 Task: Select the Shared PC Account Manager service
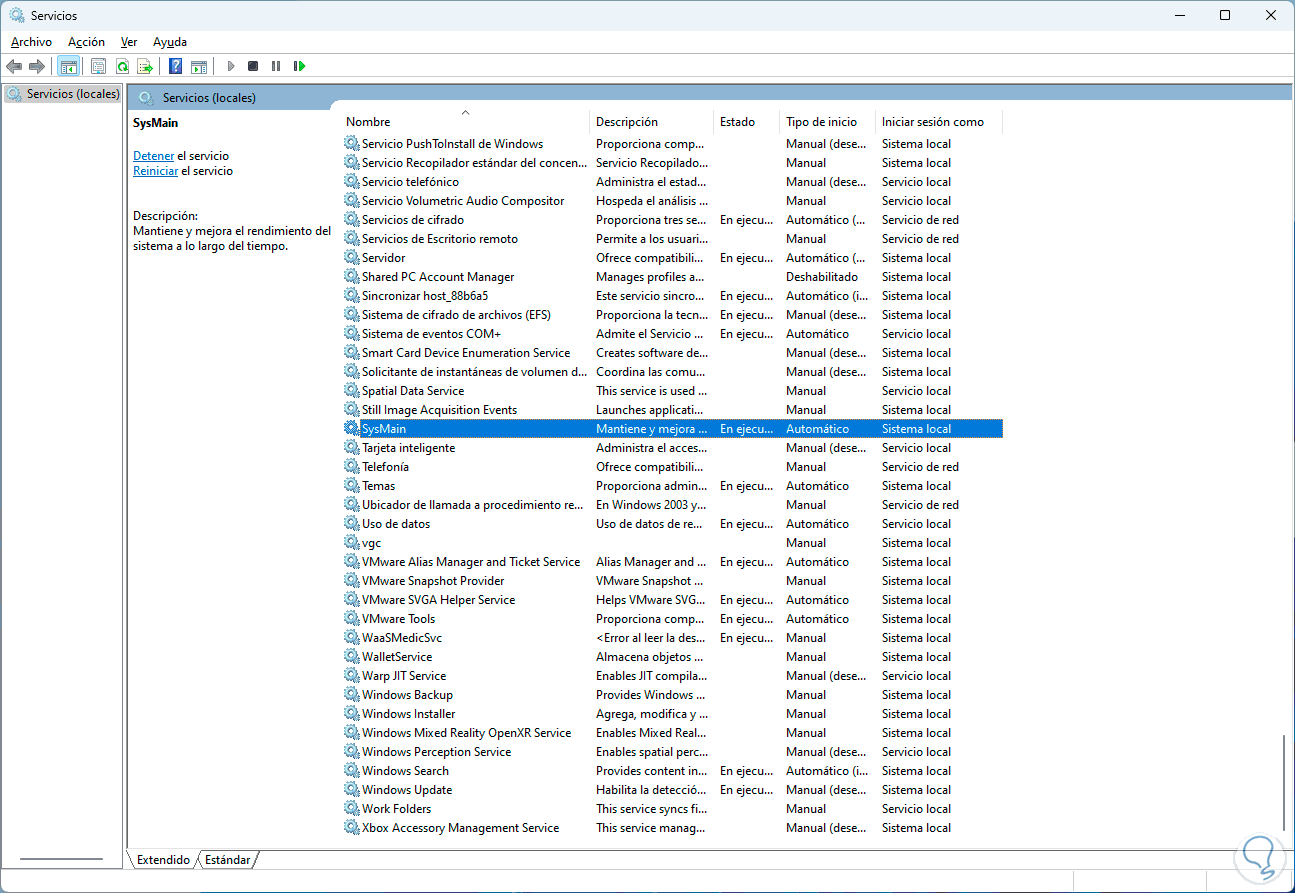tap(672, 277)
